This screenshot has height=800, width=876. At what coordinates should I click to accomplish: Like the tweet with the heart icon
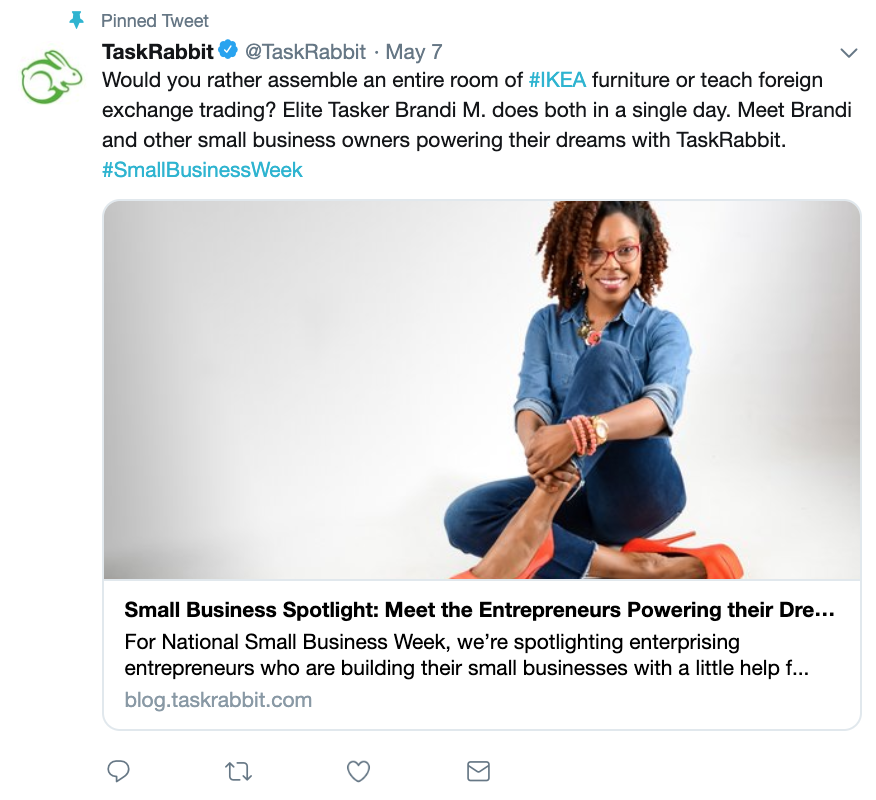point(358,772)
